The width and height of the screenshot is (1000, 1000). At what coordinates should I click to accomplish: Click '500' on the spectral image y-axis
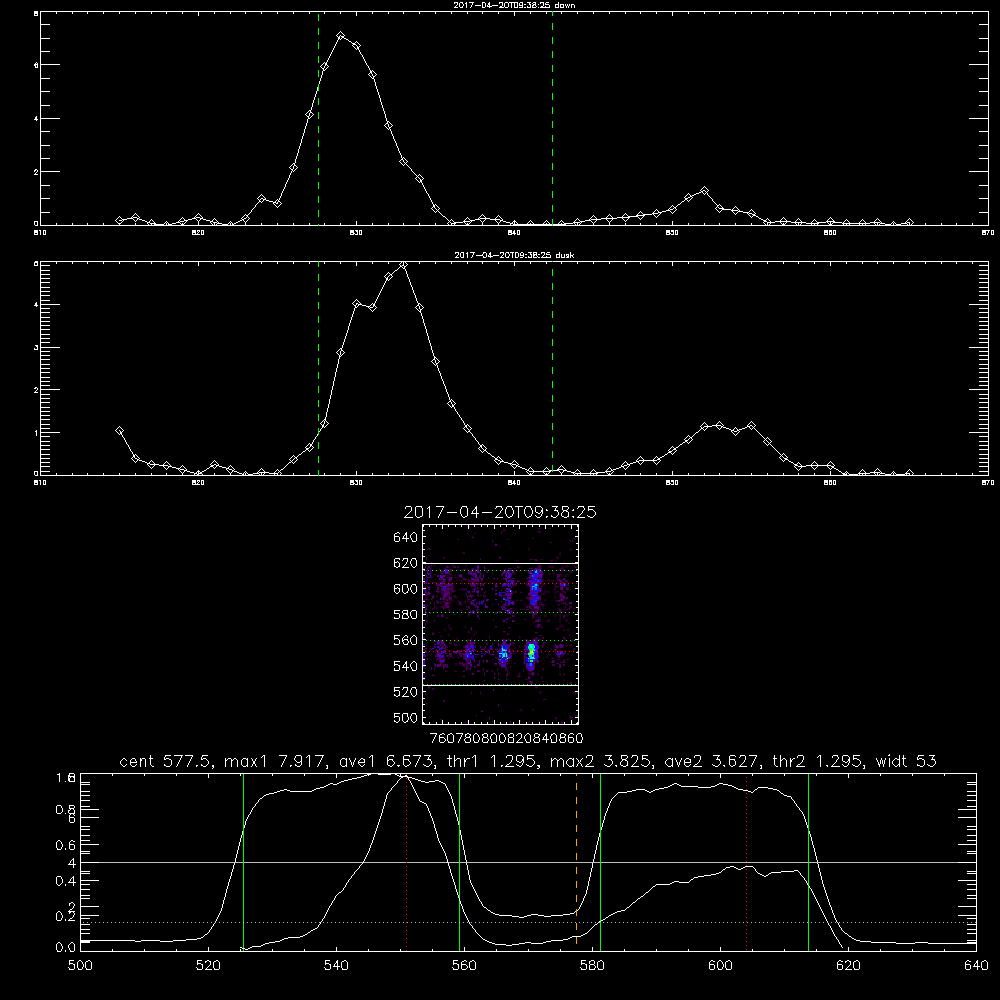(405, 718)
